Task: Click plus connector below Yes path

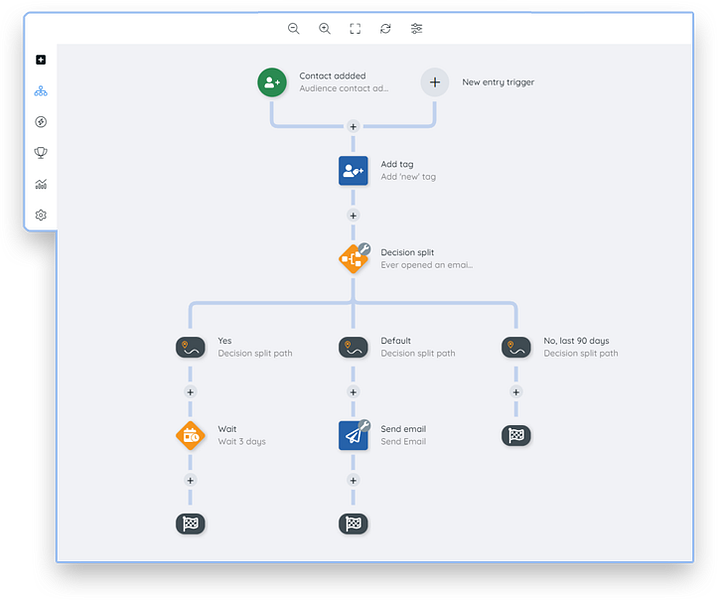Action: [190, 392]
